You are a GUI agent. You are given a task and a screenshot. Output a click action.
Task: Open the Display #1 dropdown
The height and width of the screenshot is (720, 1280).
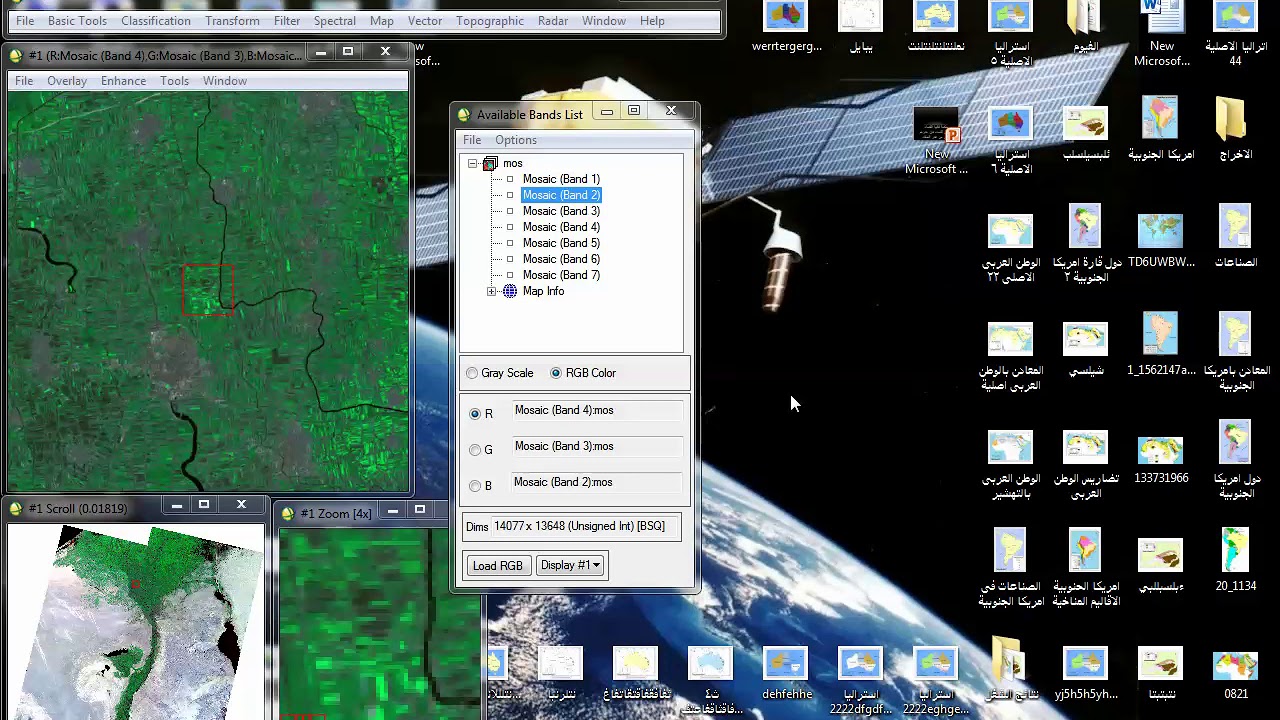point(570,565)
